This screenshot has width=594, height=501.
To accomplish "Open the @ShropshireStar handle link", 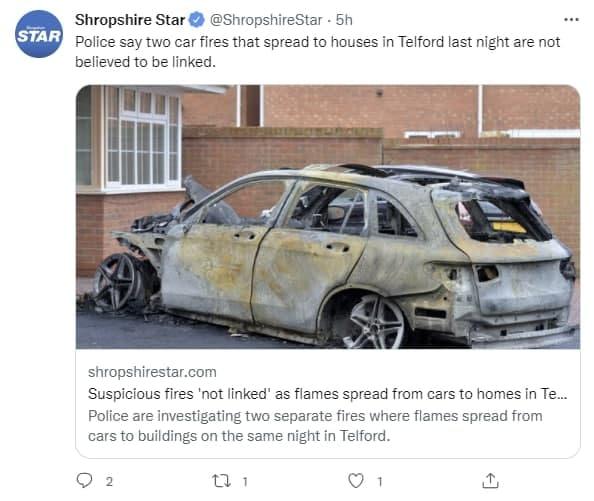I will click(266, 20).
